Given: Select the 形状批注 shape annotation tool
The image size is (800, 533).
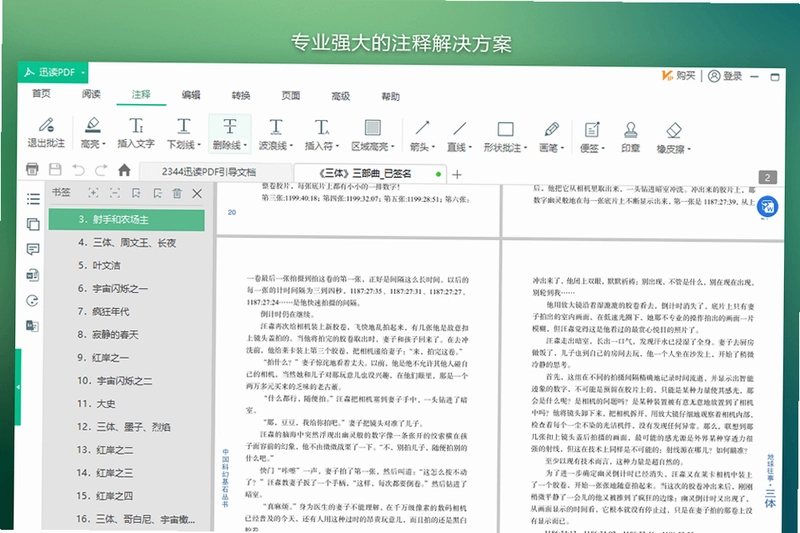Looking at the screenshot, I should click(505, 137).
